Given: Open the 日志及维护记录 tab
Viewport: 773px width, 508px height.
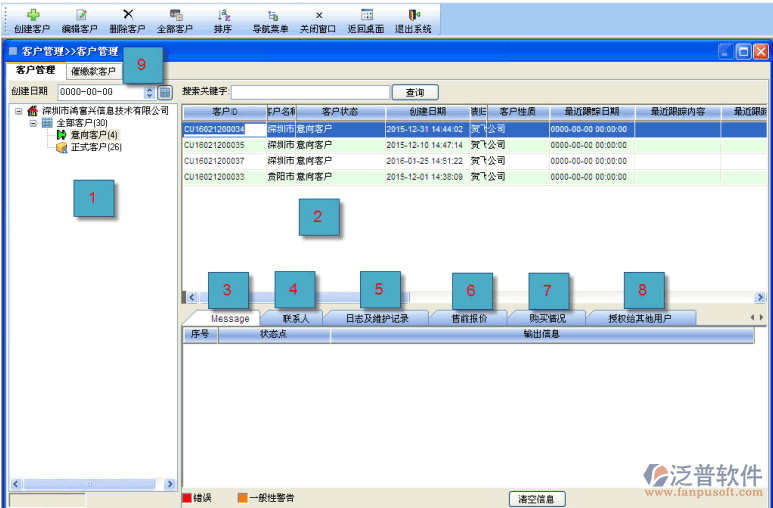Looking at the screenshot, I should pyautogui.click(x=377, y=319).
